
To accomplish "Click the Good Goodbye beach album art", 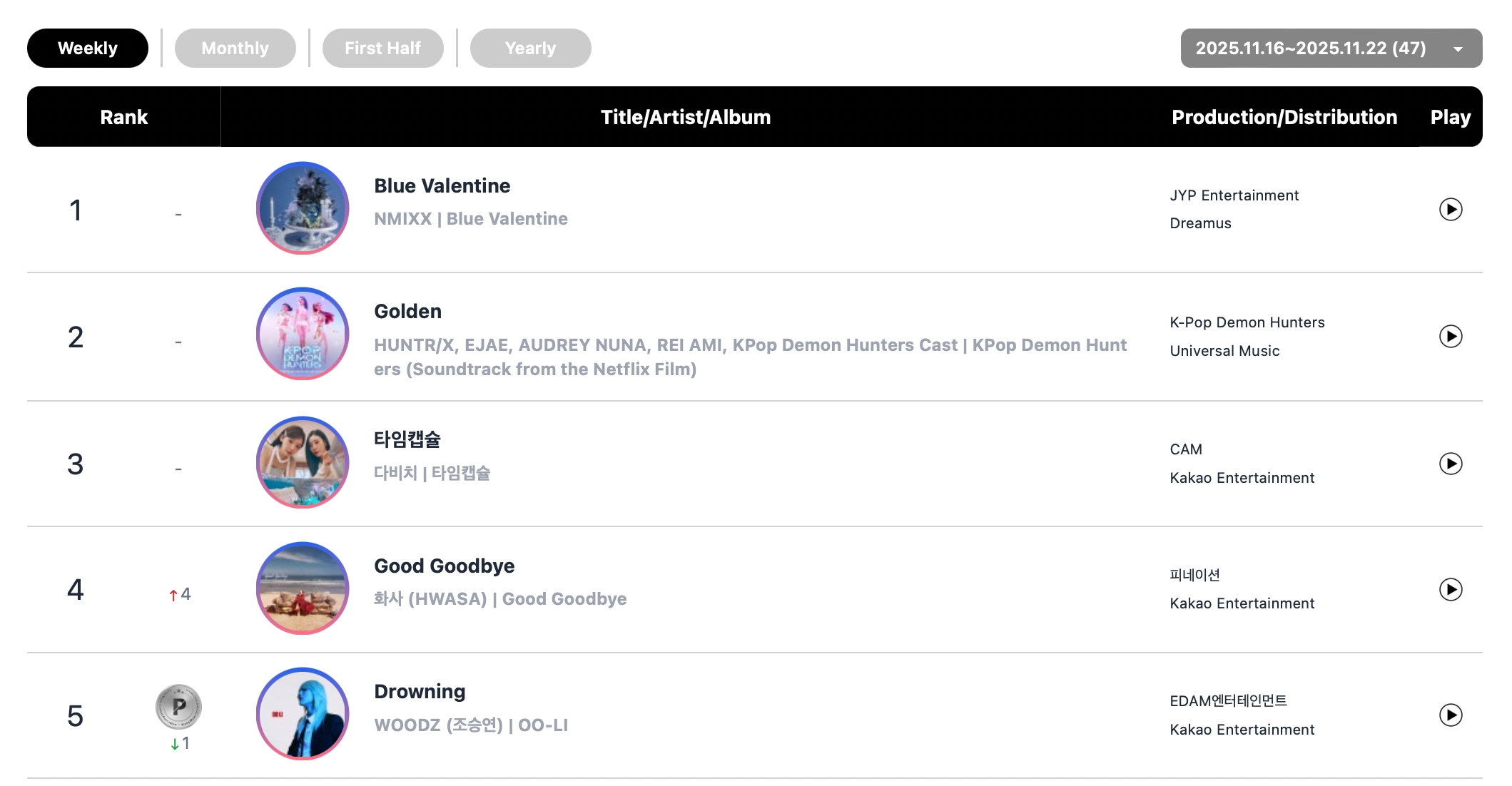I will pyautogui.click(x=303, y=588).
